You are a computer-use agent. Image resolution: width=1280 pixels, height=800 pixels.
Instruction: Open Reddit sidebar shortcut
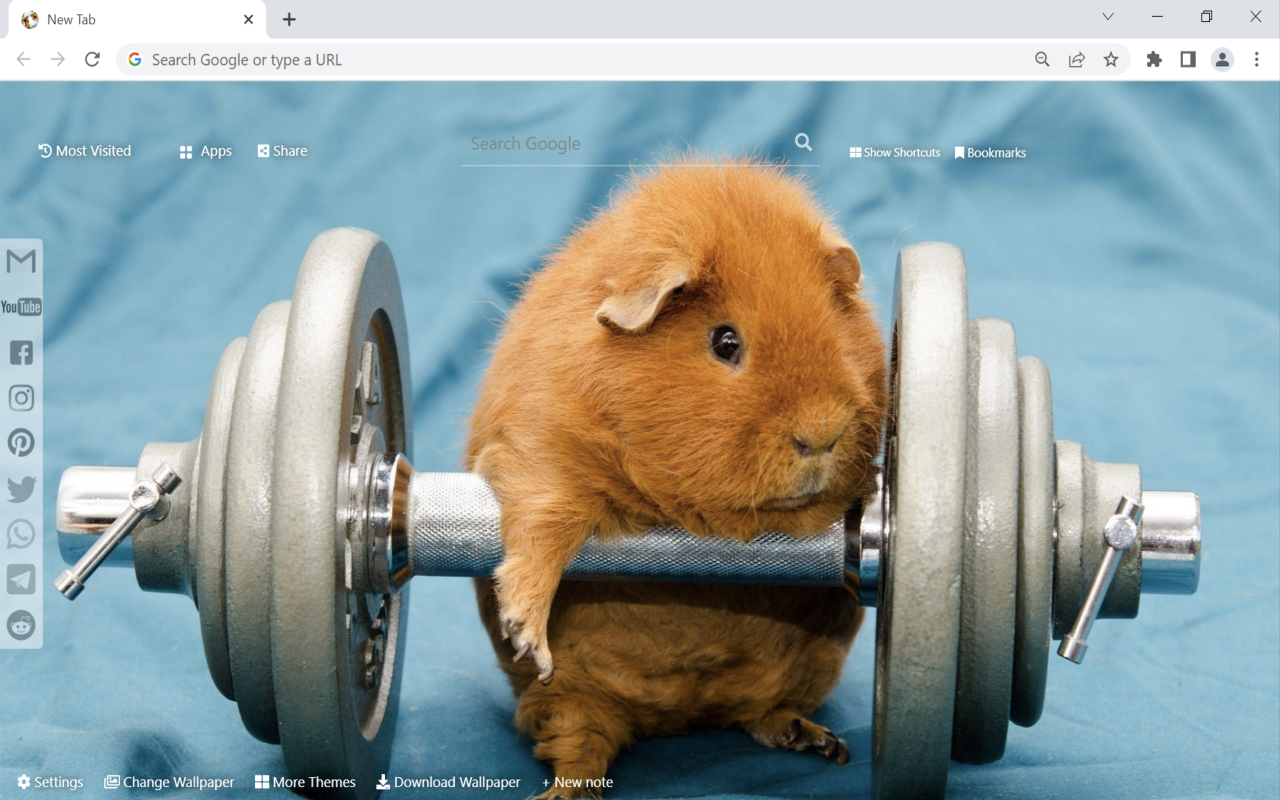point(21,625)
